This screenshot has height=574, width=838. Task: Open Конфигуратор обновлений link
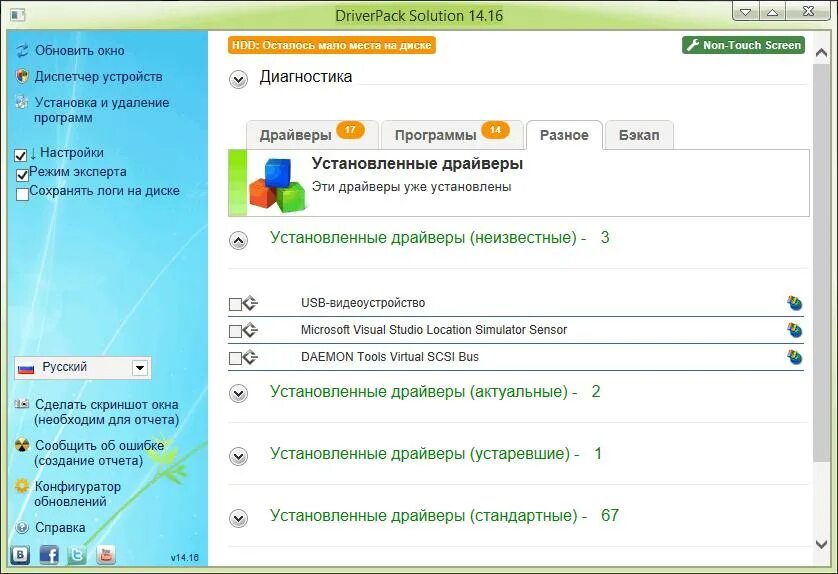77,494
